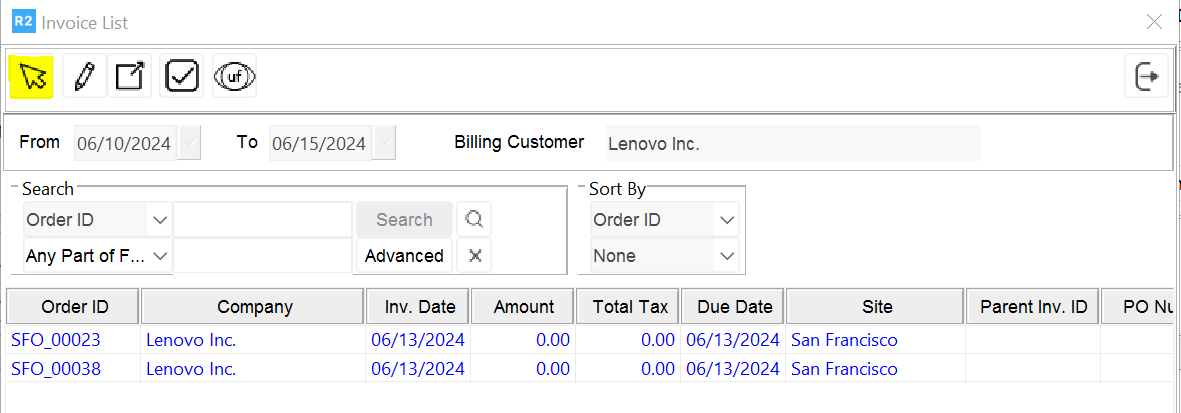Sort by the Inv. Date column header
This screenshot has height=413, width=1181.
tap(419, 307)
